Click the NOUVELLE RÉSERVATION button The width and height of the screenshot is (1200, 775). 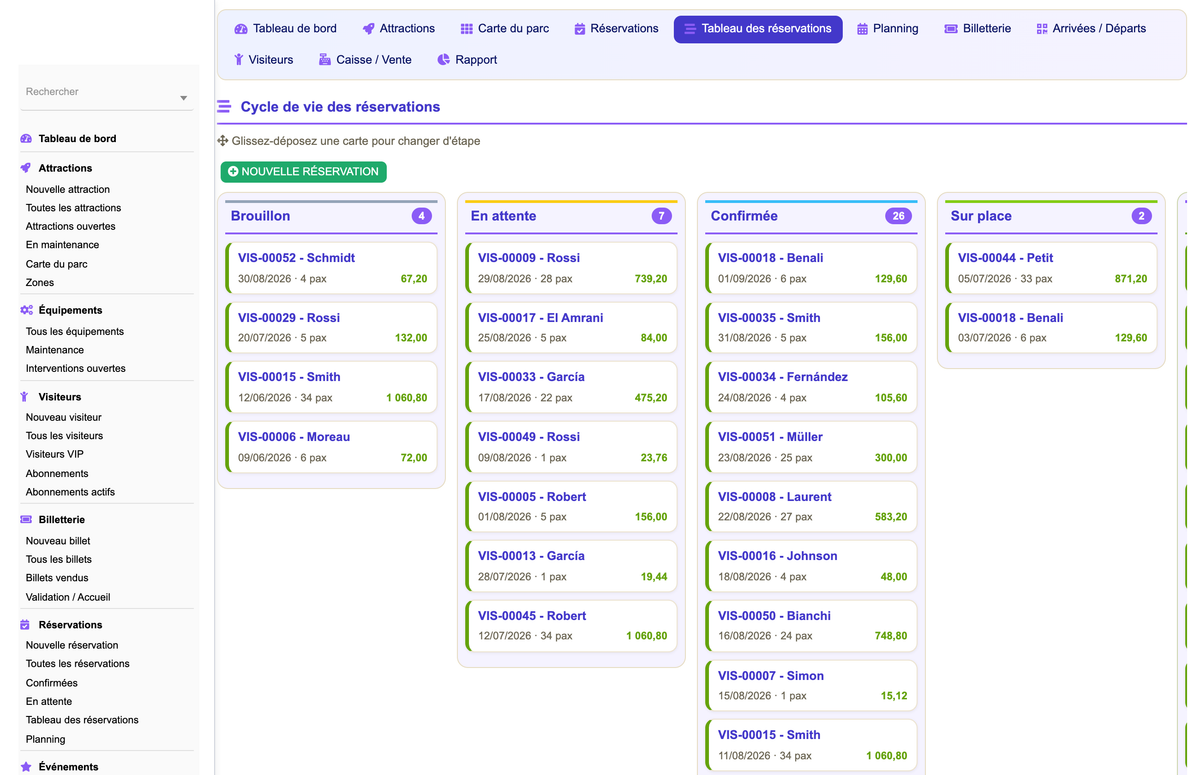click(x=303, y=172)
